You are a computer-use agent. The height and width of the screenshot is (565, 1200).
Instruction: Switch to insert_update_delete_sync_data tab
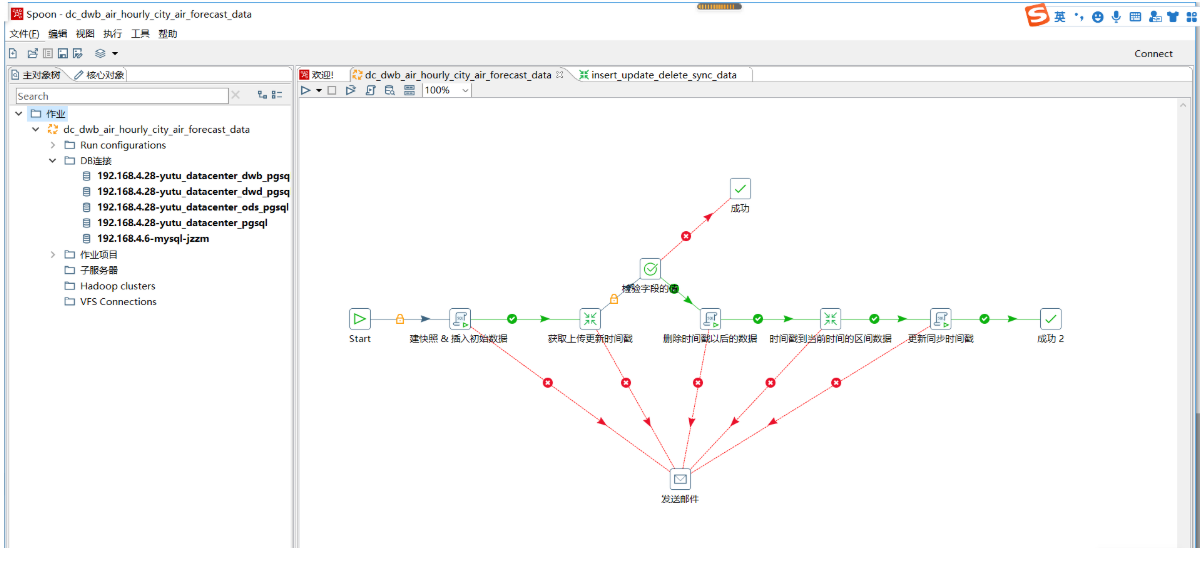coord(663,75)
